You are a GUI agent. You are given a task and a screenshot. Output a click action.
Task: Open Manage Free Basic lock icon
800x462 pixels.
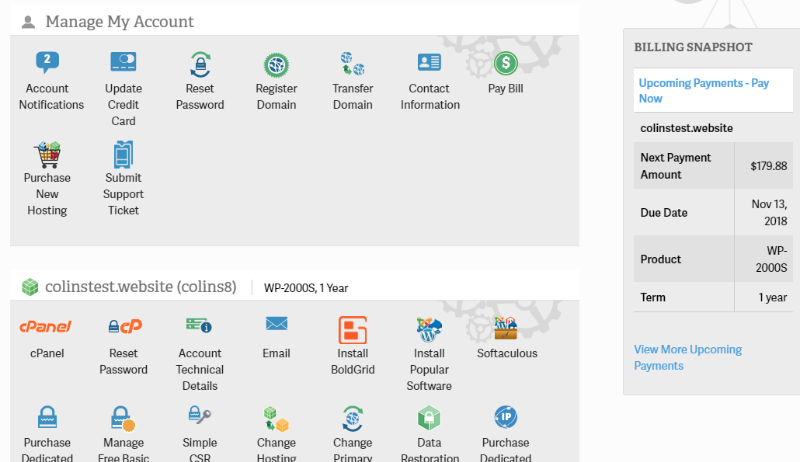click(123, 419)
